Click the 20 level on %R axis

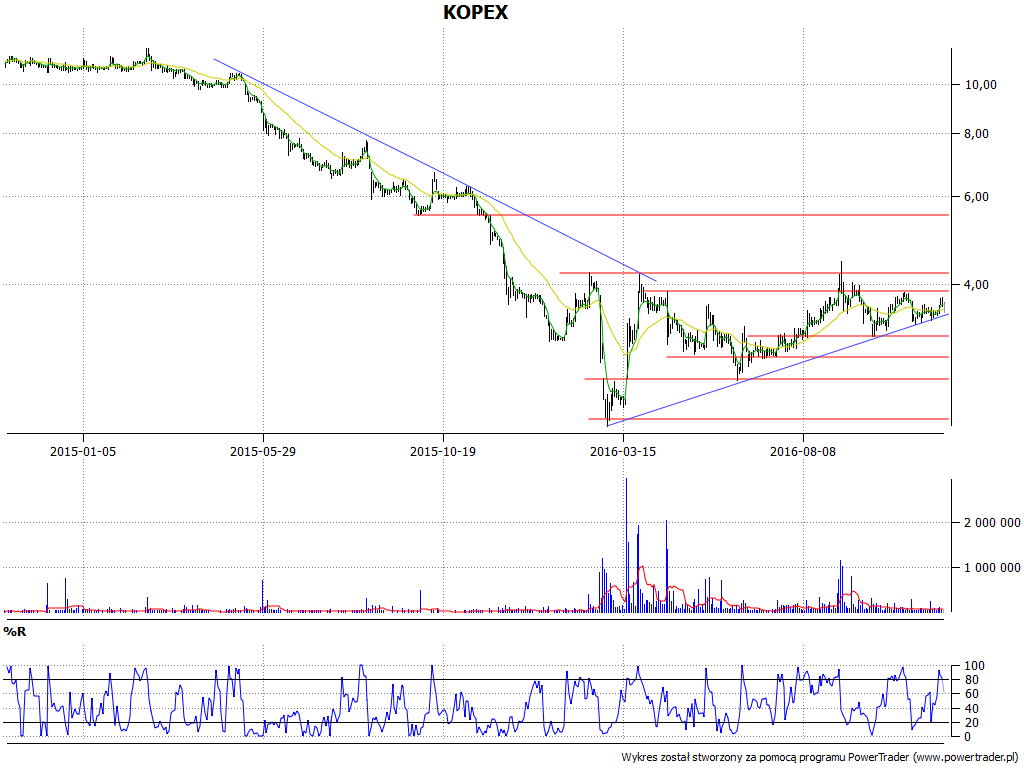click(x=972, y=722)
